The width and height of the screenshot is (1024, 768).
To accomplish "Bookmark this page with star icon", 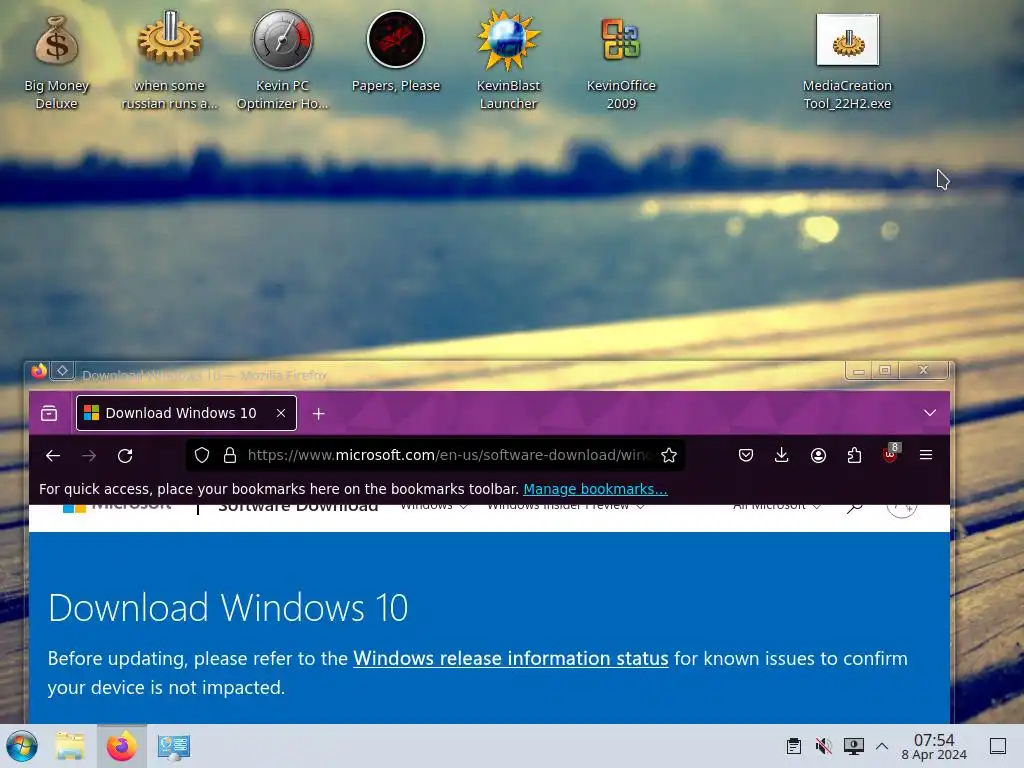I will point(669,455).
